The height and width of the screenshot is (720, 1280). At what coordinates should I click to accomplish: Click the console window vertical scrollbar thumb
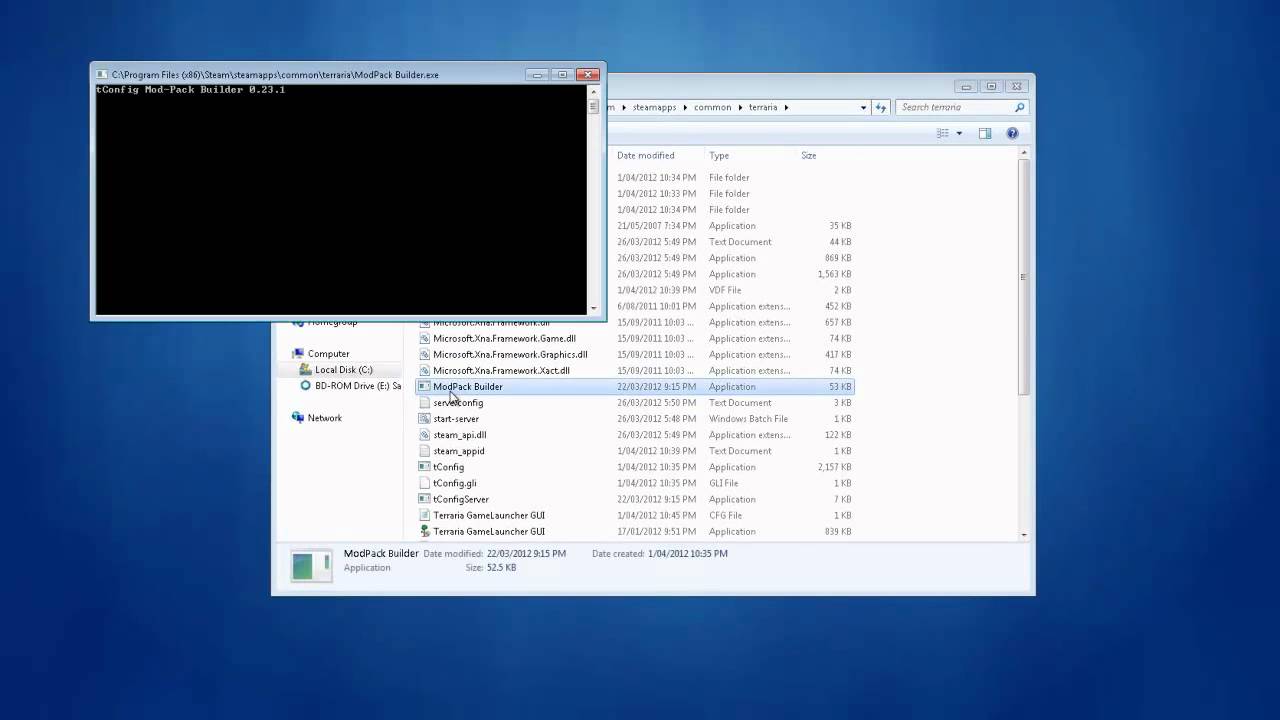[x=593, y=105]
